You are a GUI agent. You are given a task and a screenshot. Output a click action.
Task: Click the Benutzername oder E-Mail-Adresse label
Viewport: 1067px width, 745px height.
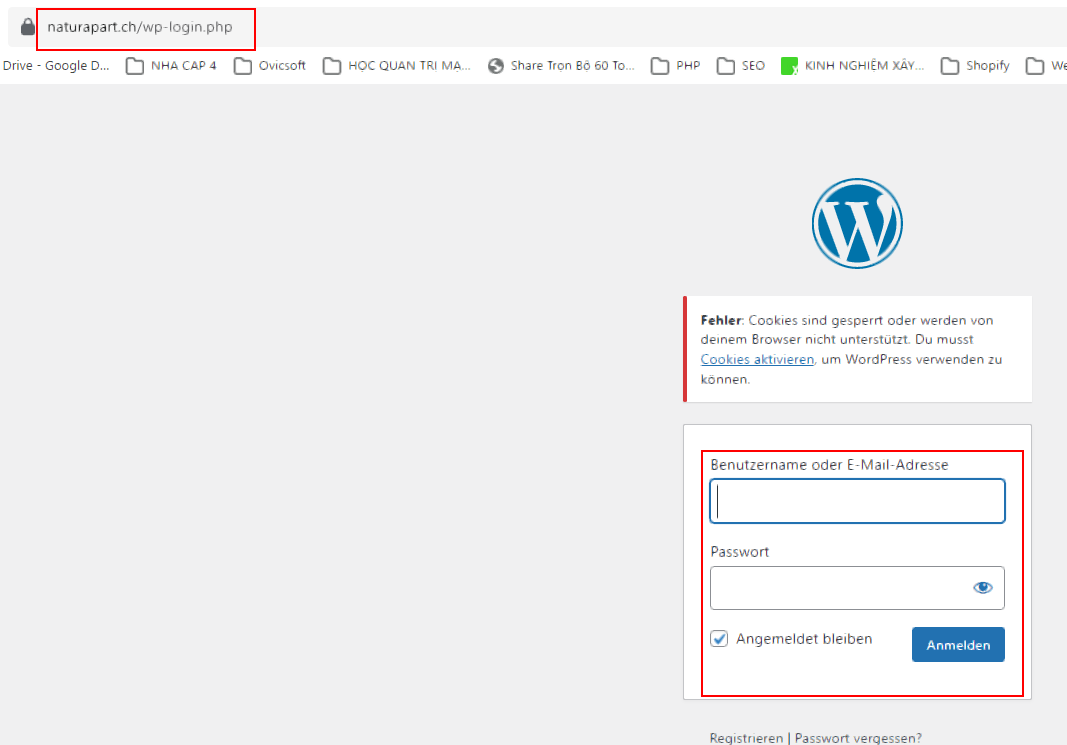829,465
